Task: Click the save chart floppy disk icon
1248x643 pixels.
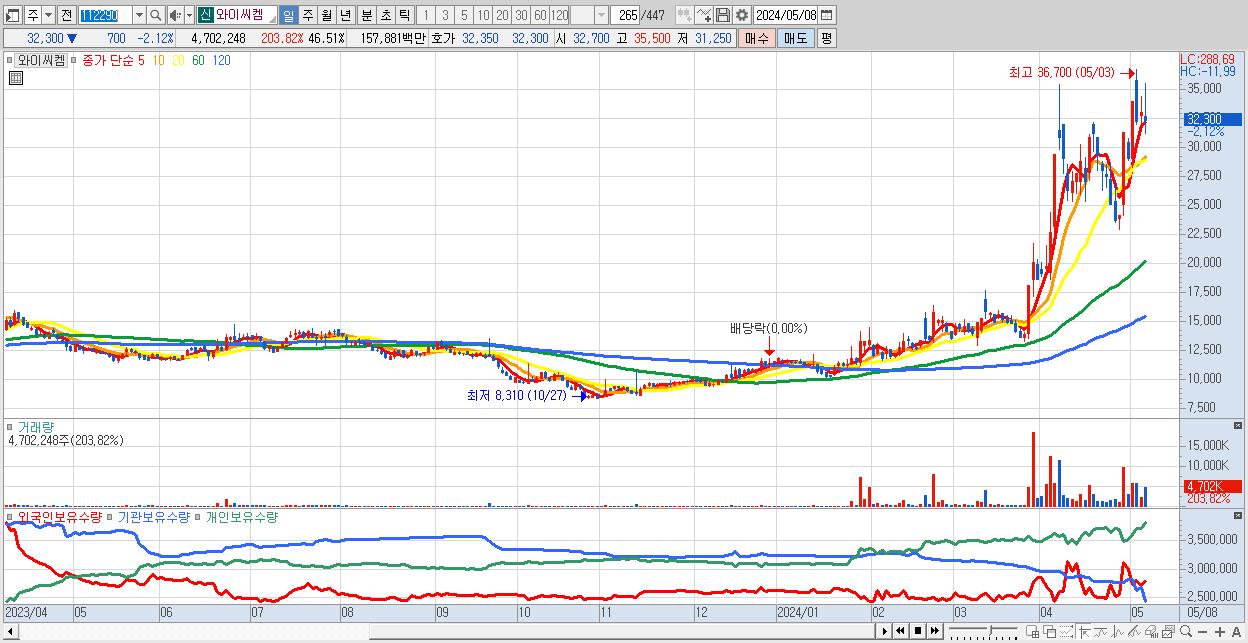Action: point(722,15)
